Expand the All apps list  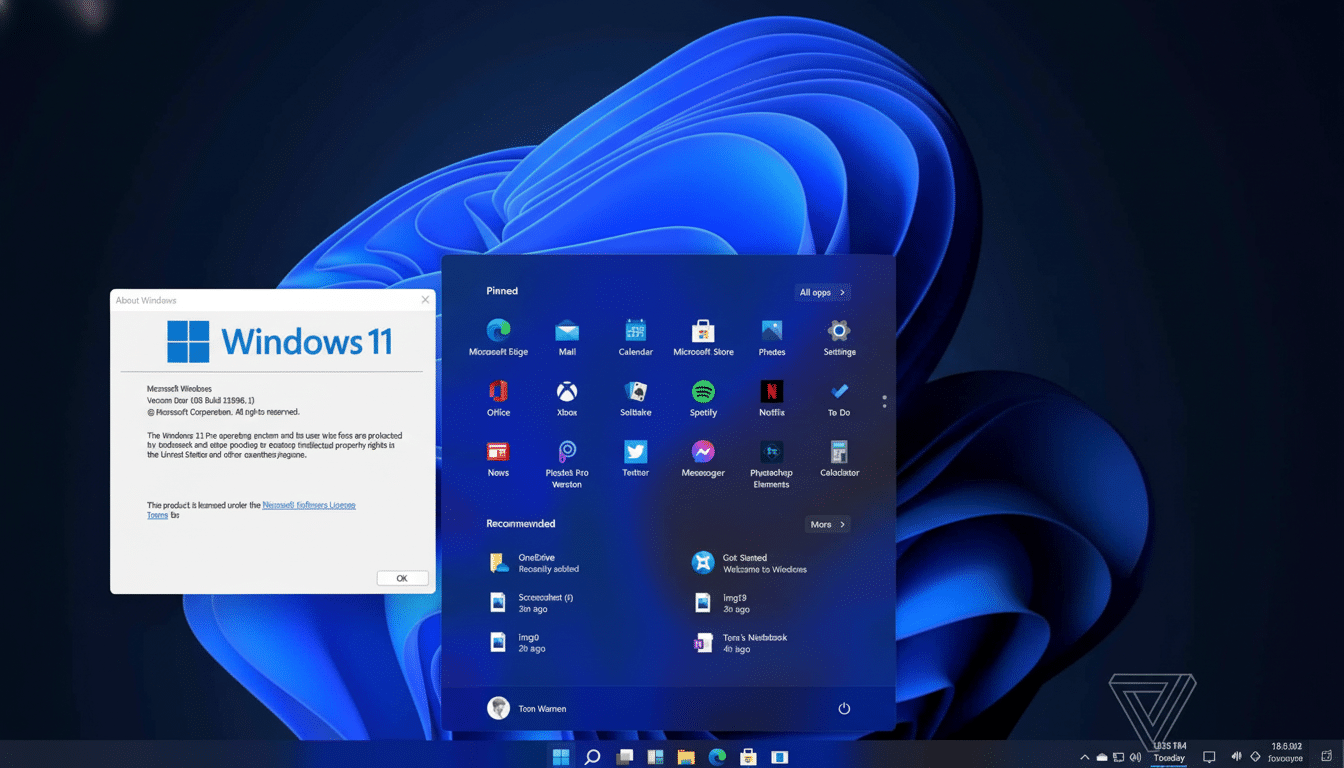(x=822, y=292)
